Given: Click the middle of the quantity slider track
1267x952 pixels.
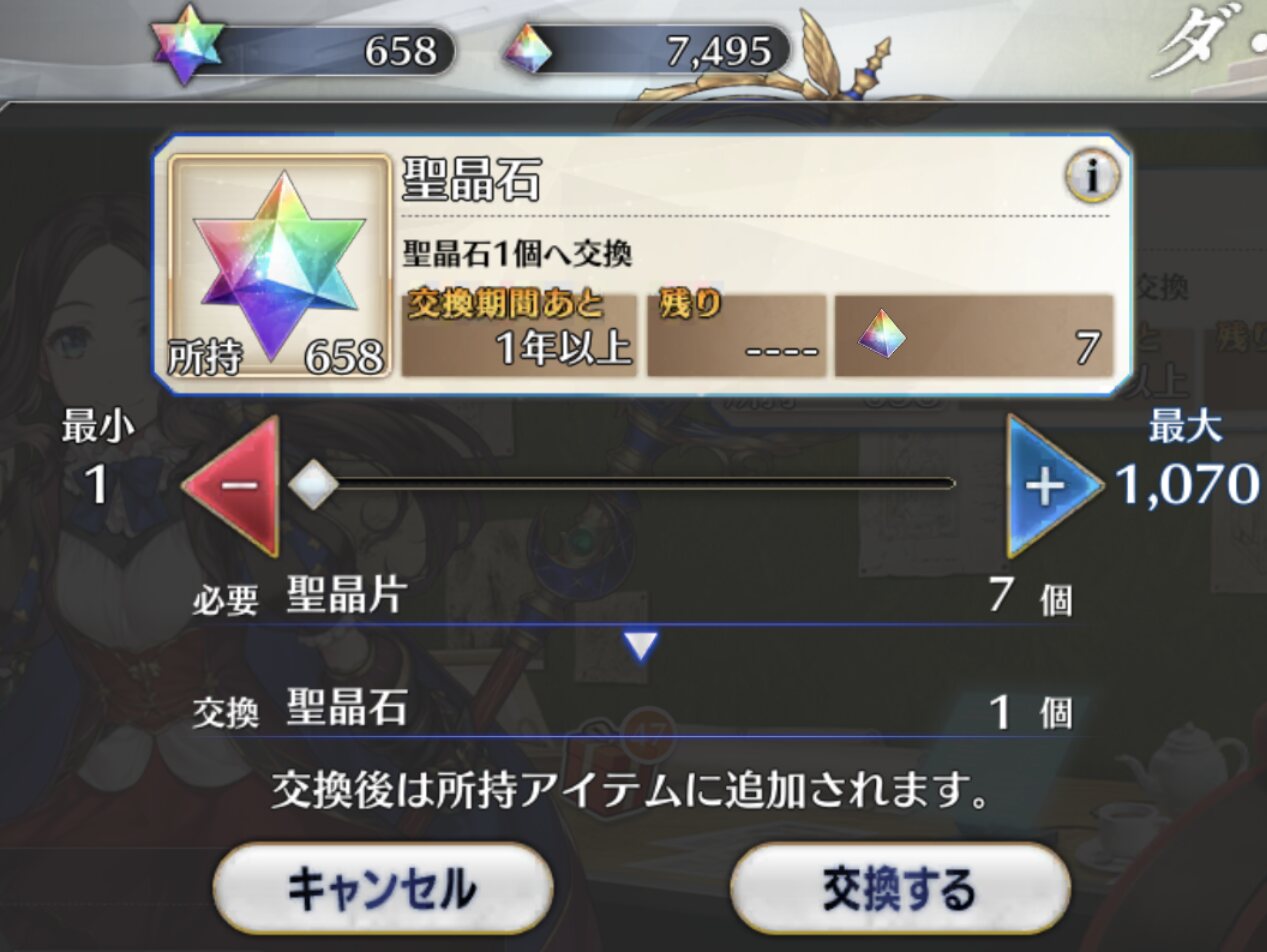Looking at the screenshot, I should [x=632, y=485].
